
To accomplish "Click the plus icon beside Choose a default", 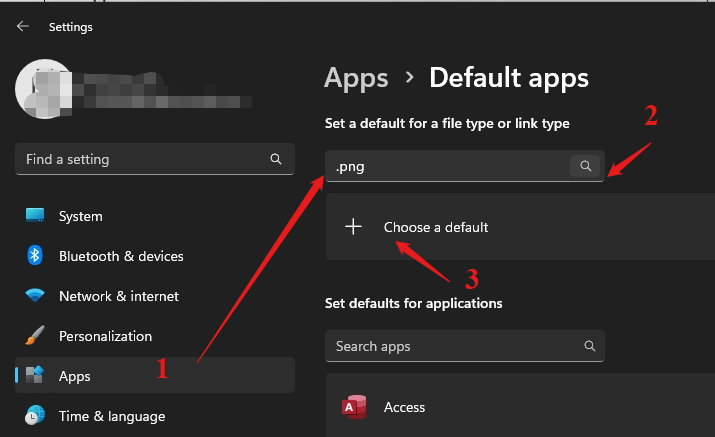I will [353, 226].
